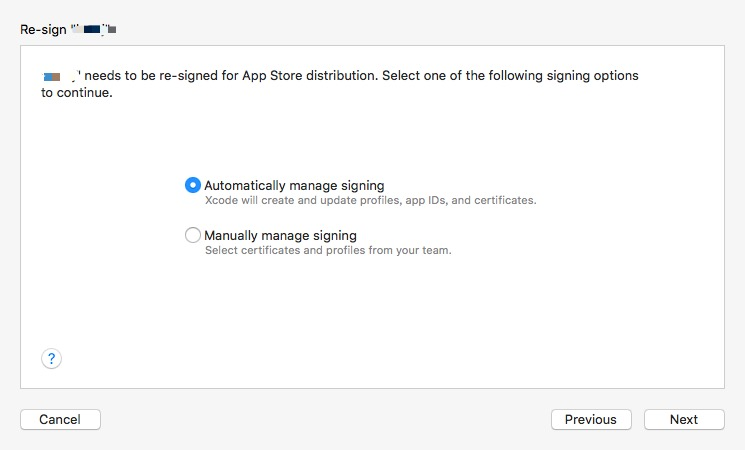Click the question mark help icon

pos(52,359)
